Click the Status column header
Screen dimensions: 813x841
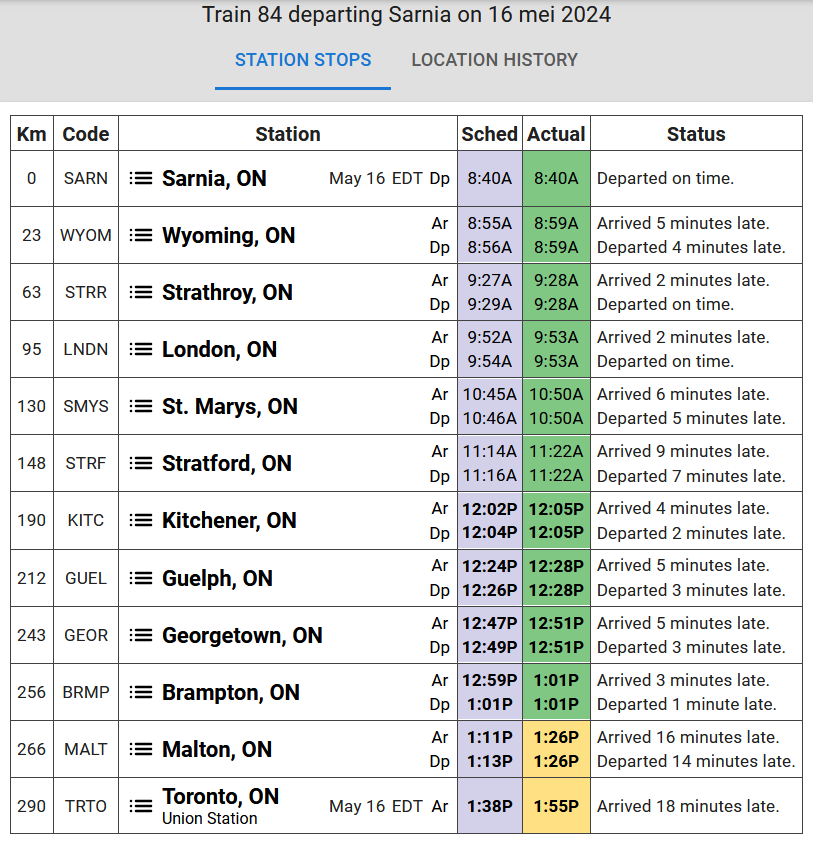(696, 134)
